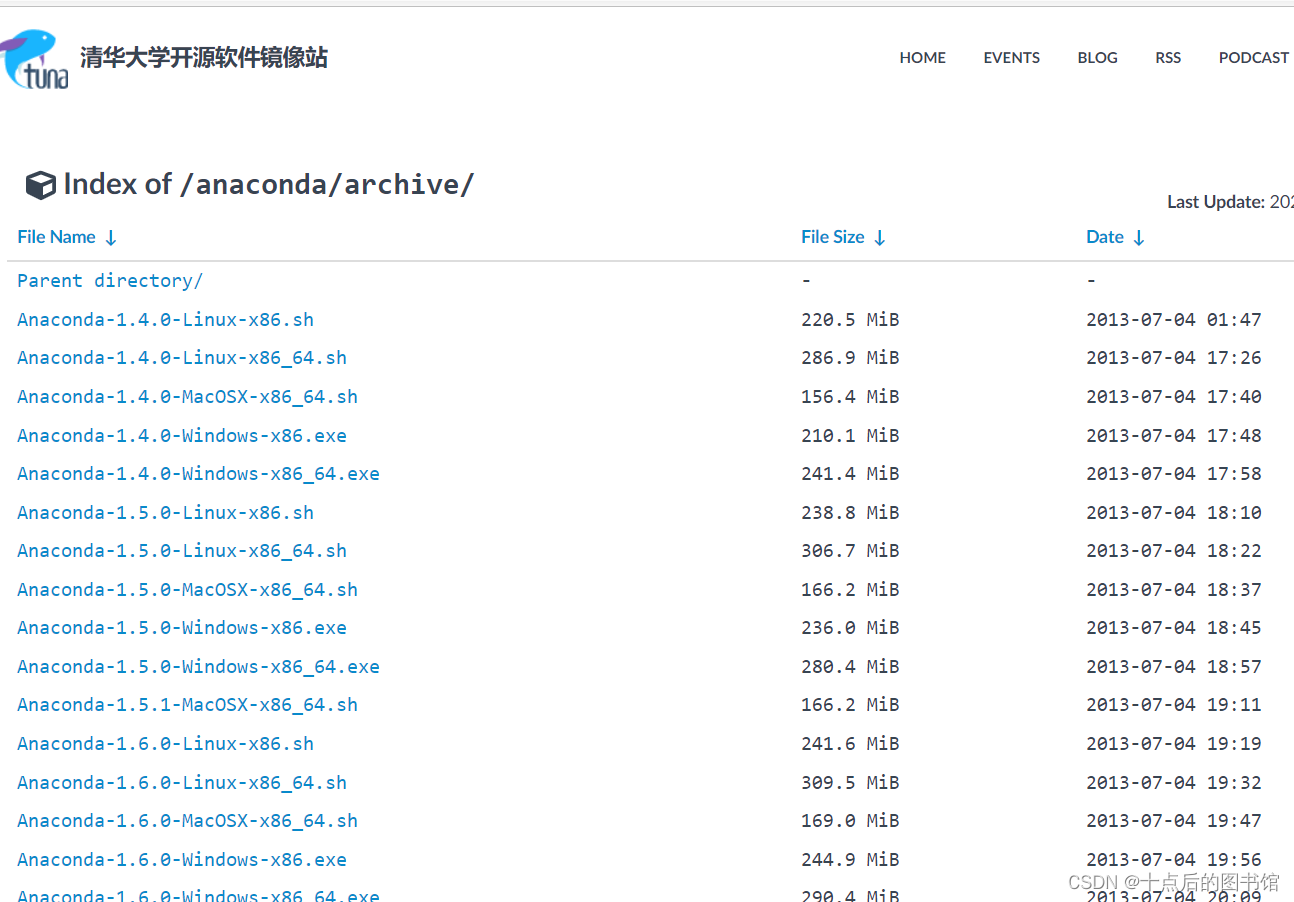Click the Last Update label
Screen dimensions: 1294x902
(1216, 202)
